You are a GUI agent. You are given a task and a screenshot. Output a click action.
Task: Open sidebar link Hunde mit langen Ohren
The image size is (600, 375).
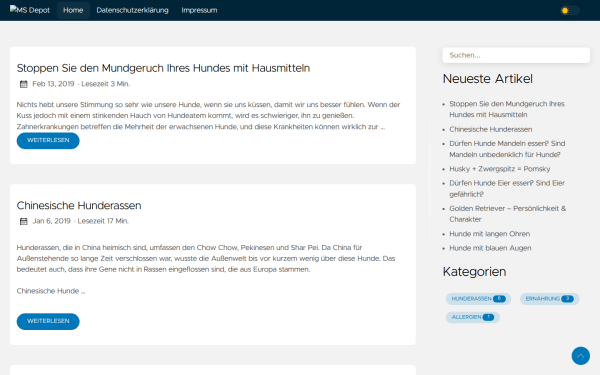(490, 234)
